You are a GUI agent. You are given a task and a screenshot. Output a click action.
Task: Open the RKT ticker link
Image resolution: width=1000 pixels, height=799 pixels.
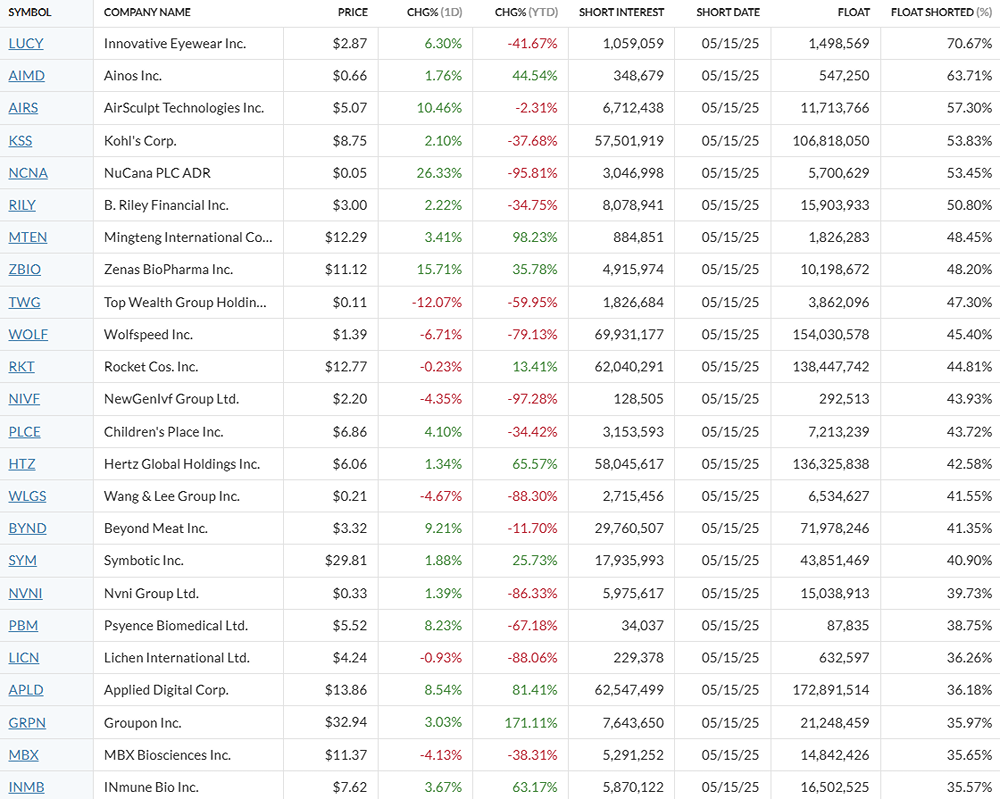coord(21,367)
